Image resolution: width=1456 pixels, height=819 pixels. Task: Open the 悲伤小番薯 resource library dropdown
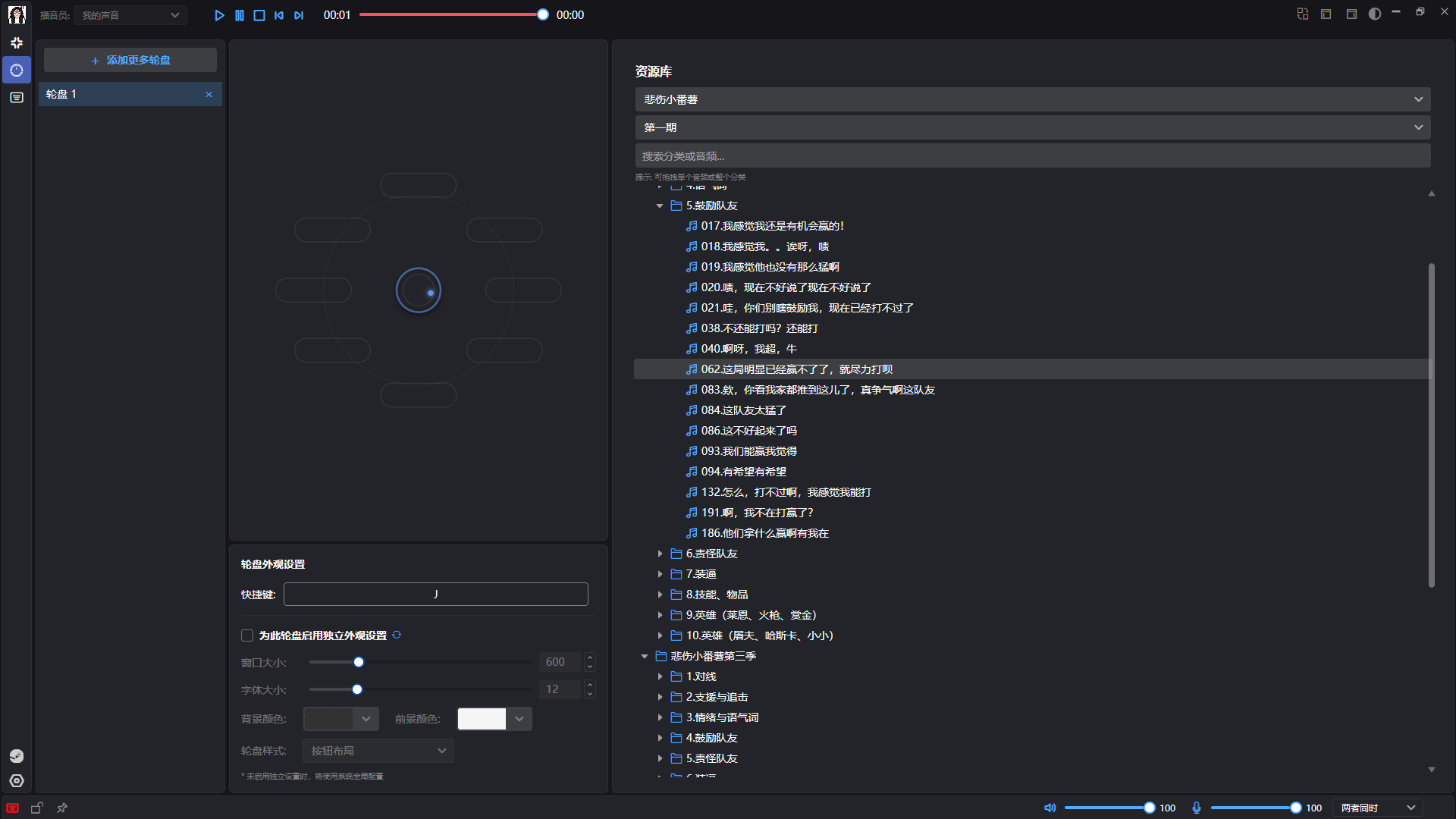[x=1032, y=99]
